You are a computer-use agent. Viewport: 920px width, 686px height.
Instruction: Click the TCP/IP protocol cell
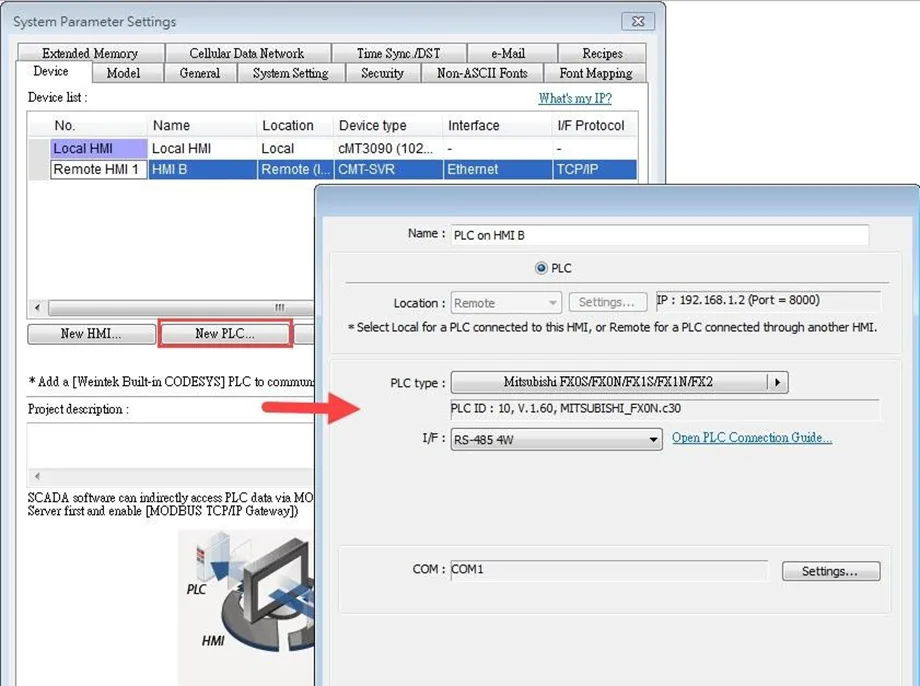point(595,170)
